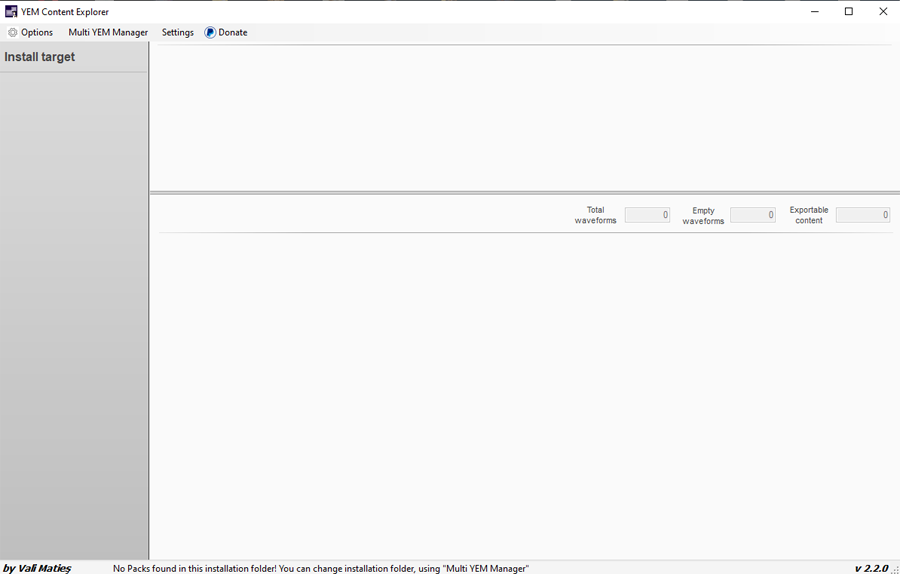Viewport: 900px width, 574px height.
Task: Open the Settings menu
Action: coord(177,33)
